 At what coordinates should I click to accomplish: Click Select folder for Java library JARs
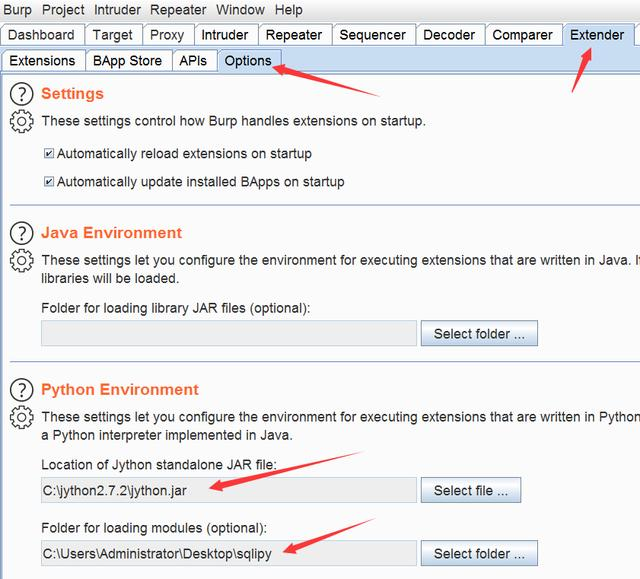479,333
